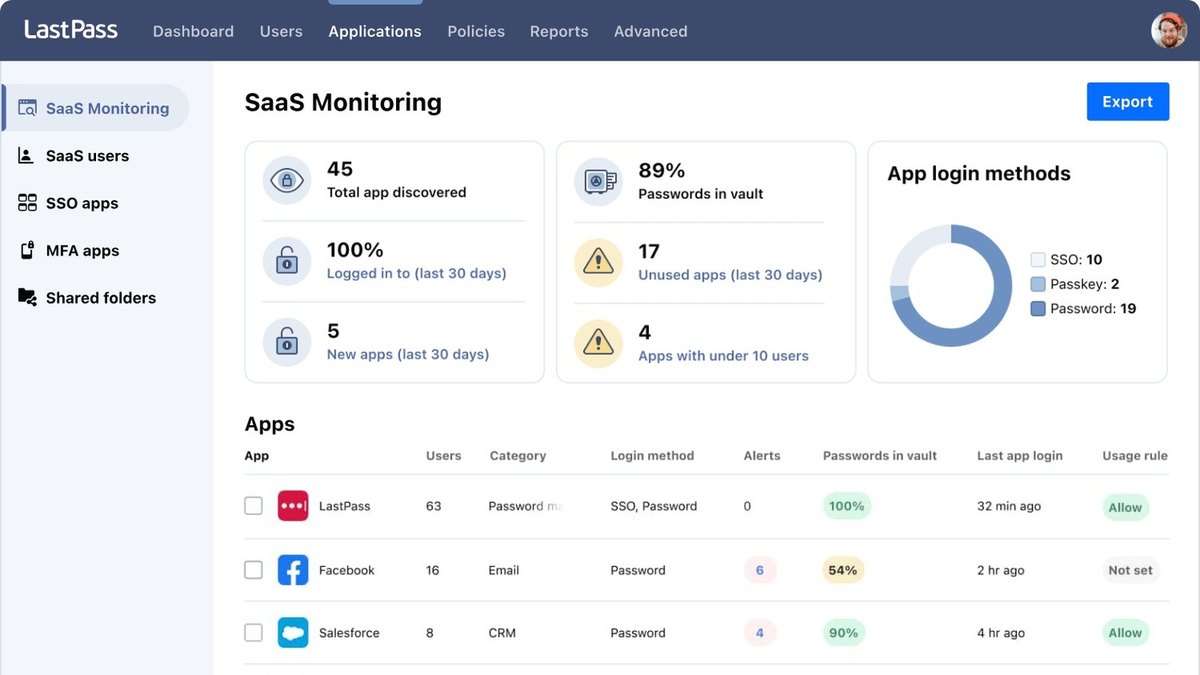1200x675 pixels.
Task: Click the Not set usage rule badge
Action: pyautogui.click(x=1131, y=570)
